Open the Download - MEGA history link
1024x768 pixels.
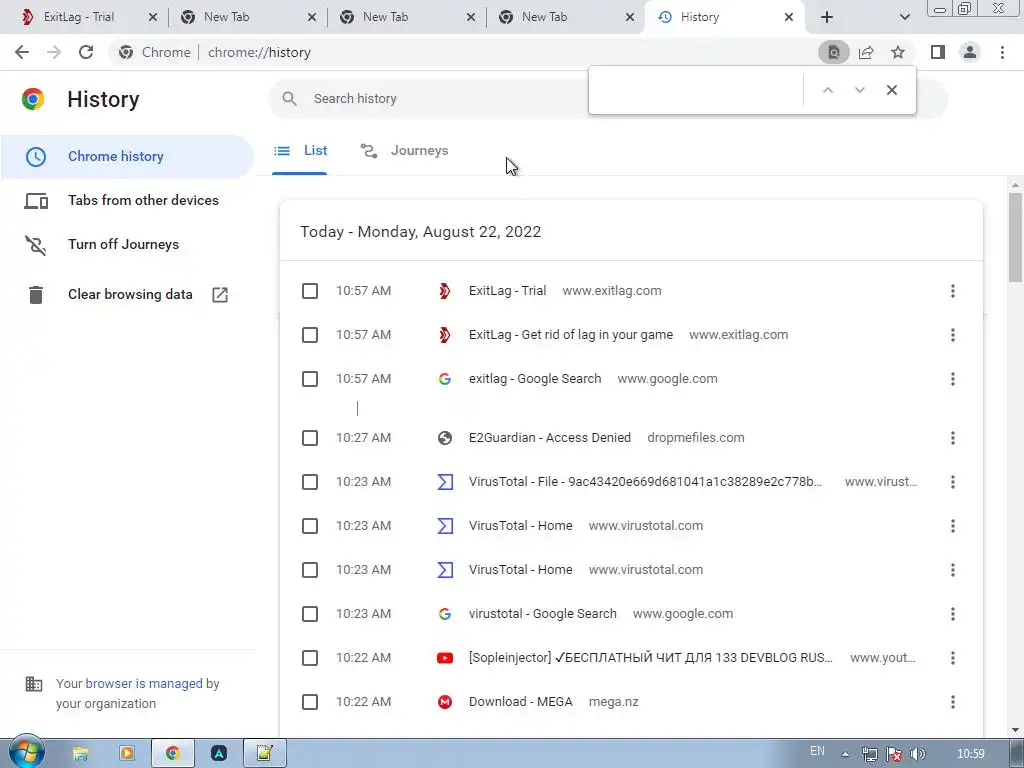[520, 702]
